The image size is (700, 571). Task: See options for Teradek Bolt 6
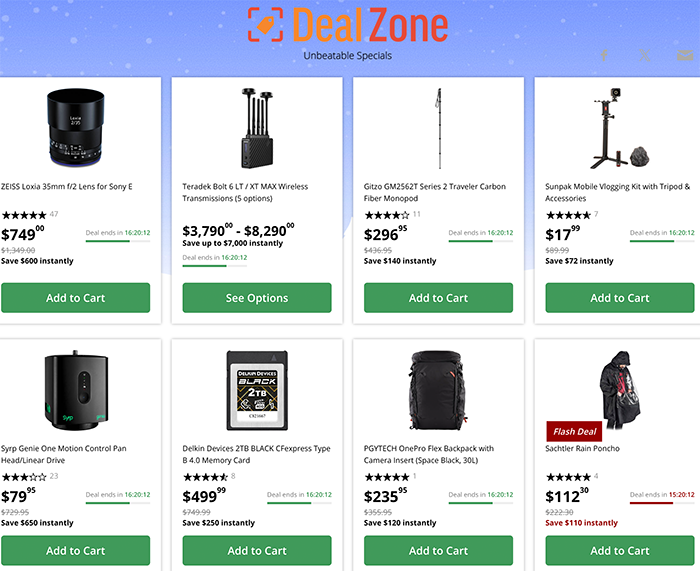(257, 298)
